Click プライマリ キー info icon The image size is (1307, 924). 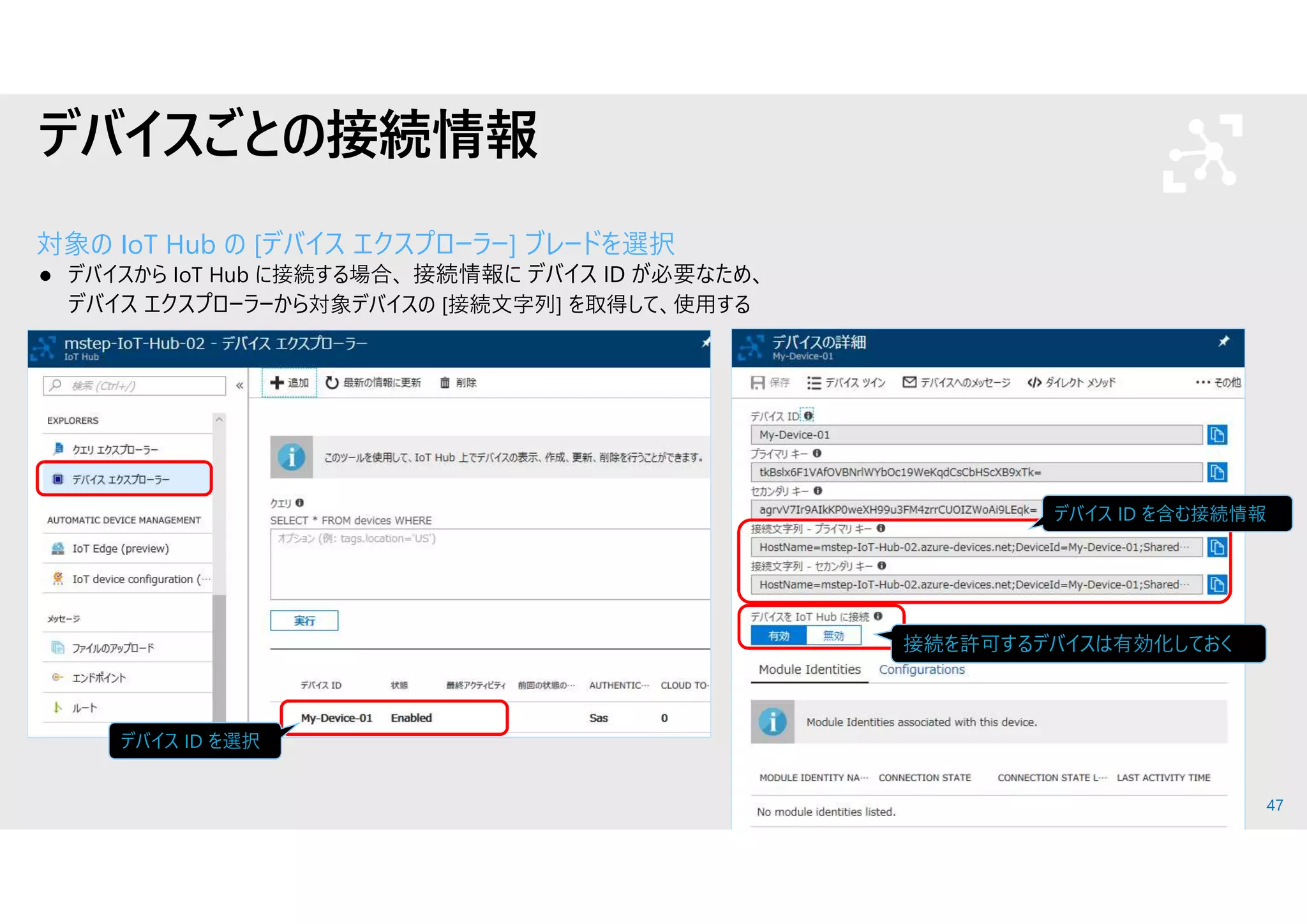817,453
